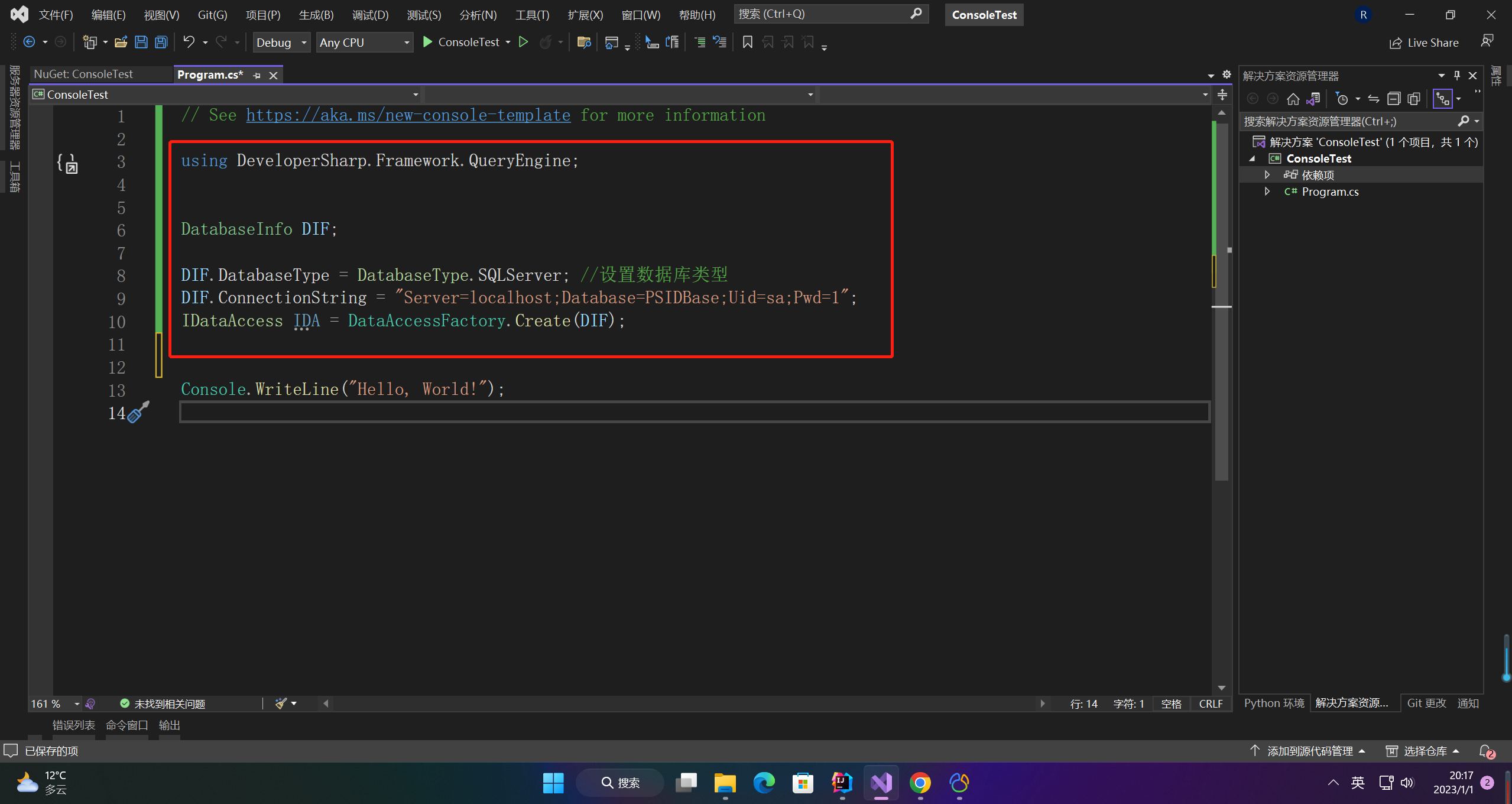Viewport: 1512px width, 804px height.
Task: Undo the last edit with the Undo icon
Action: click(x=189, y=42)
